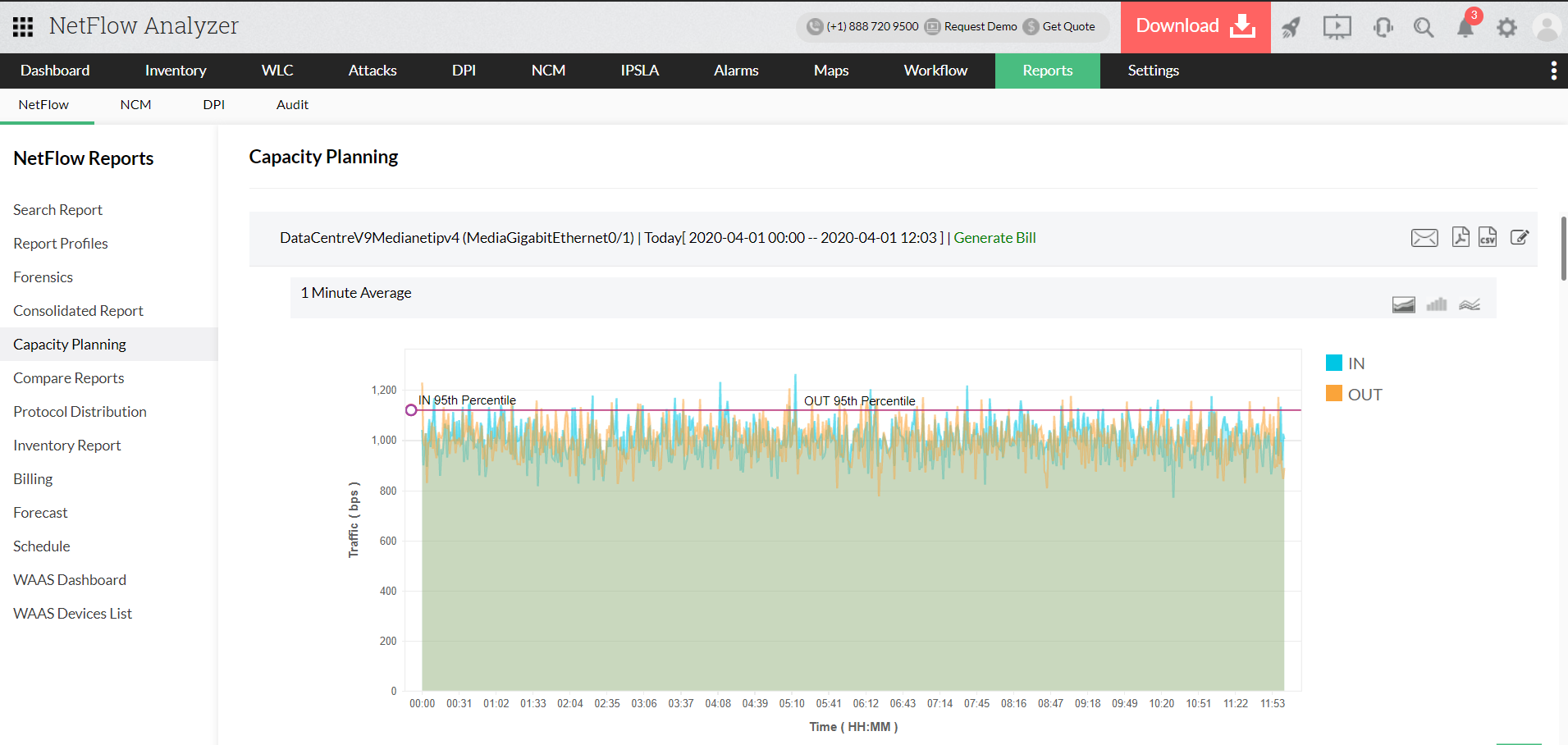
Task: Click the 95th percentile circle marker
Action: point(411,410)
